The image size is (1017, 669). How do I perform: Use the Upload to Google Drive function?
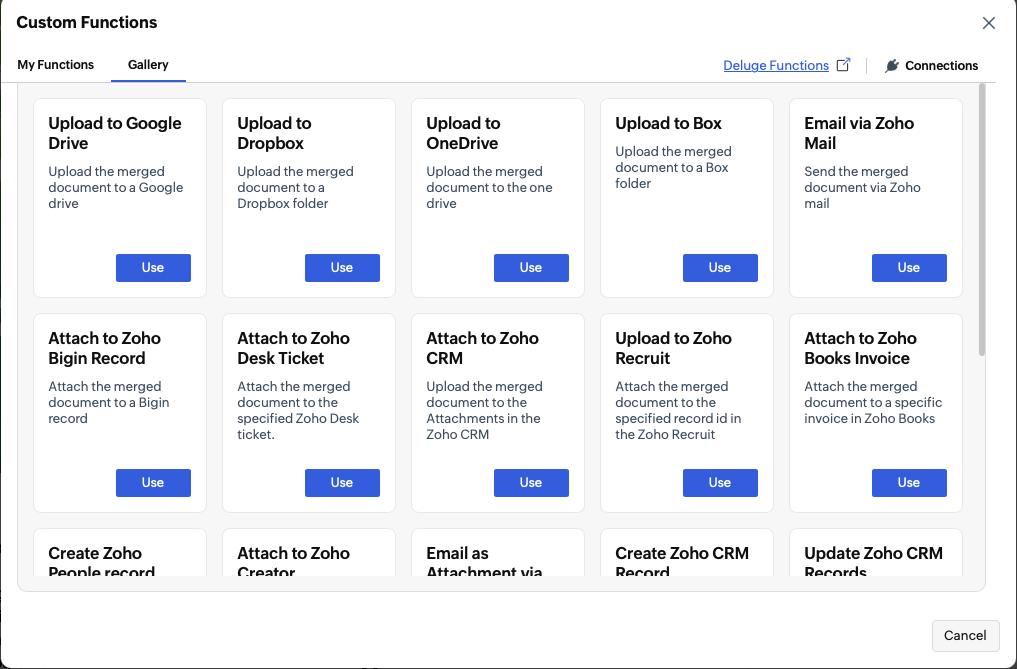(x=153, y=268)
